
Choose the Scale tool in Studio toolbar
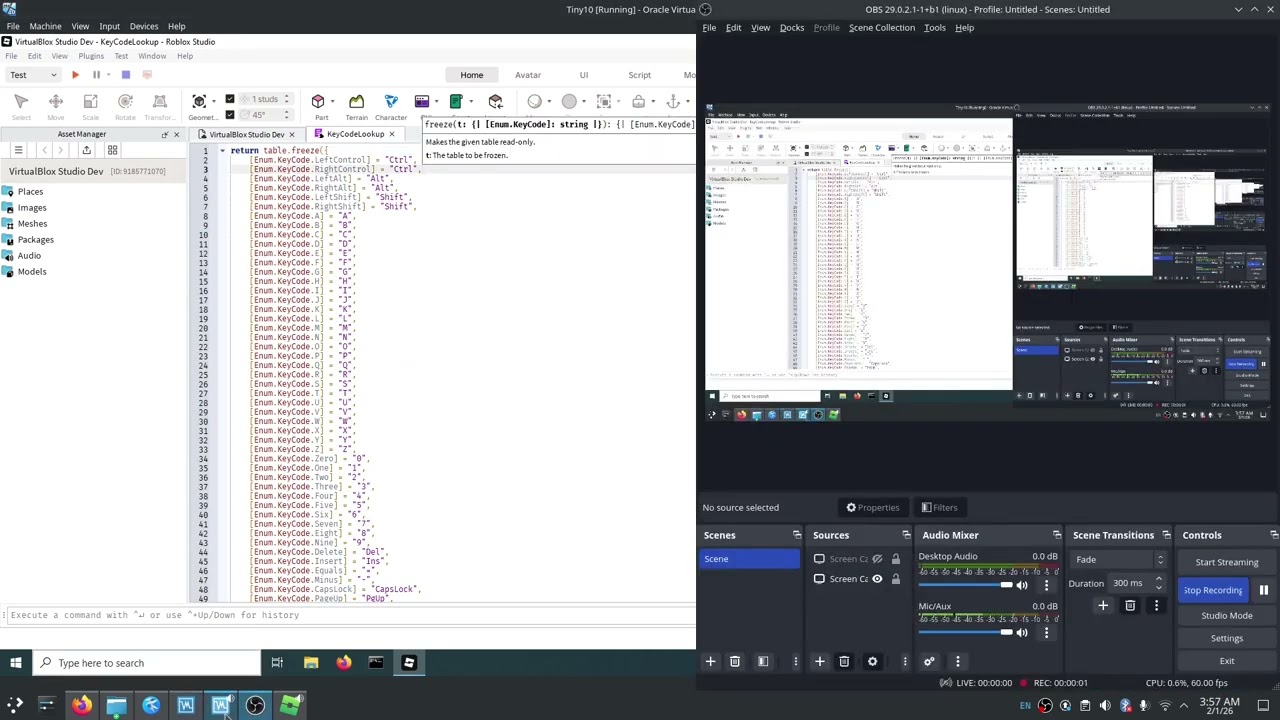coord(90,105)
